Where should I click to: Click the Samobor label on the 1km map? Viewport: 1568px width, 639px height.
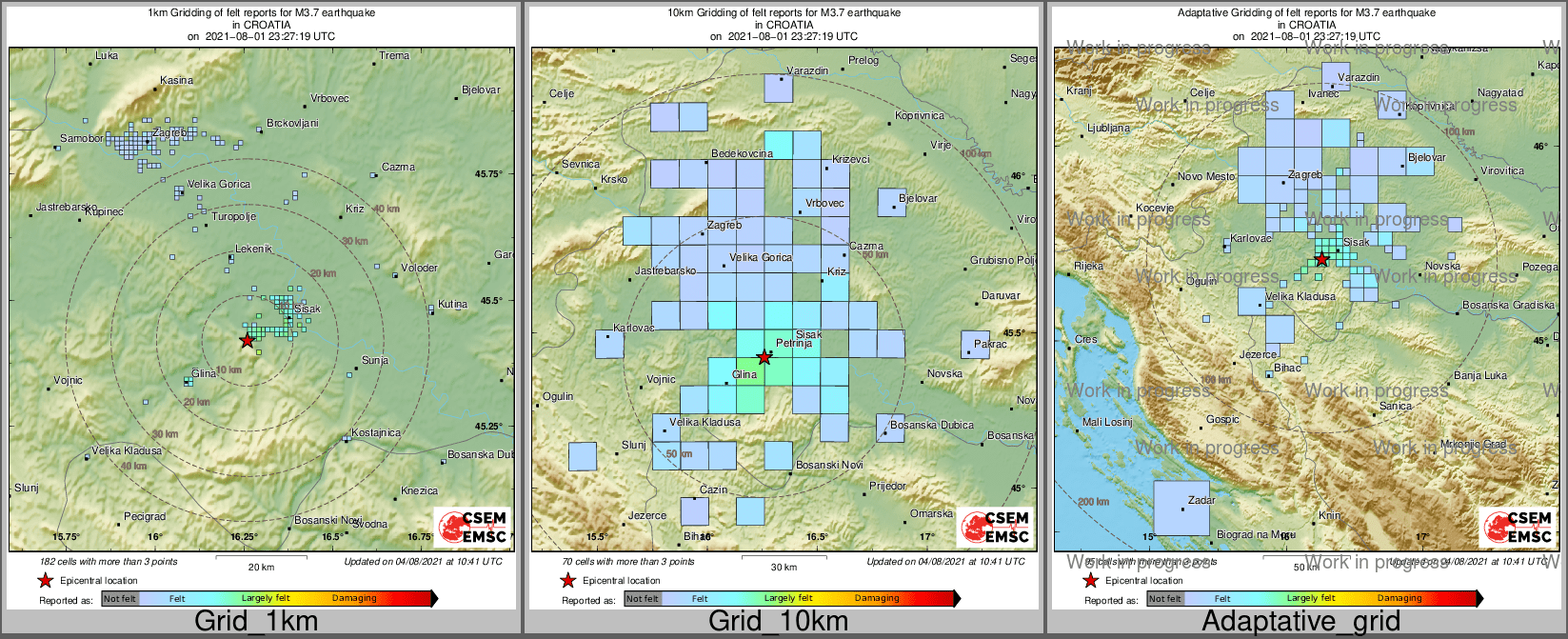(x=82, y=138)
